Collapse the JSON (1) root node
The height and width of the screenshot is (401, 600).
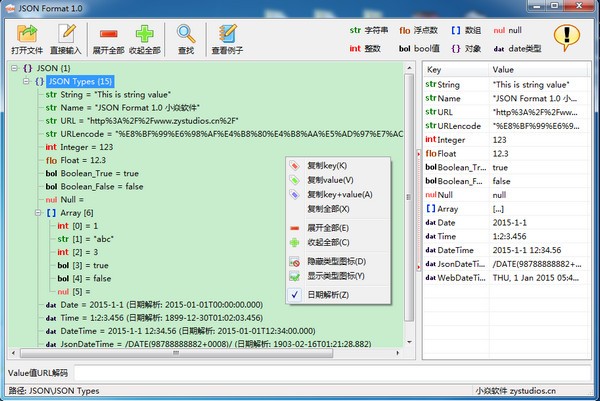click(x=15, y=68)
